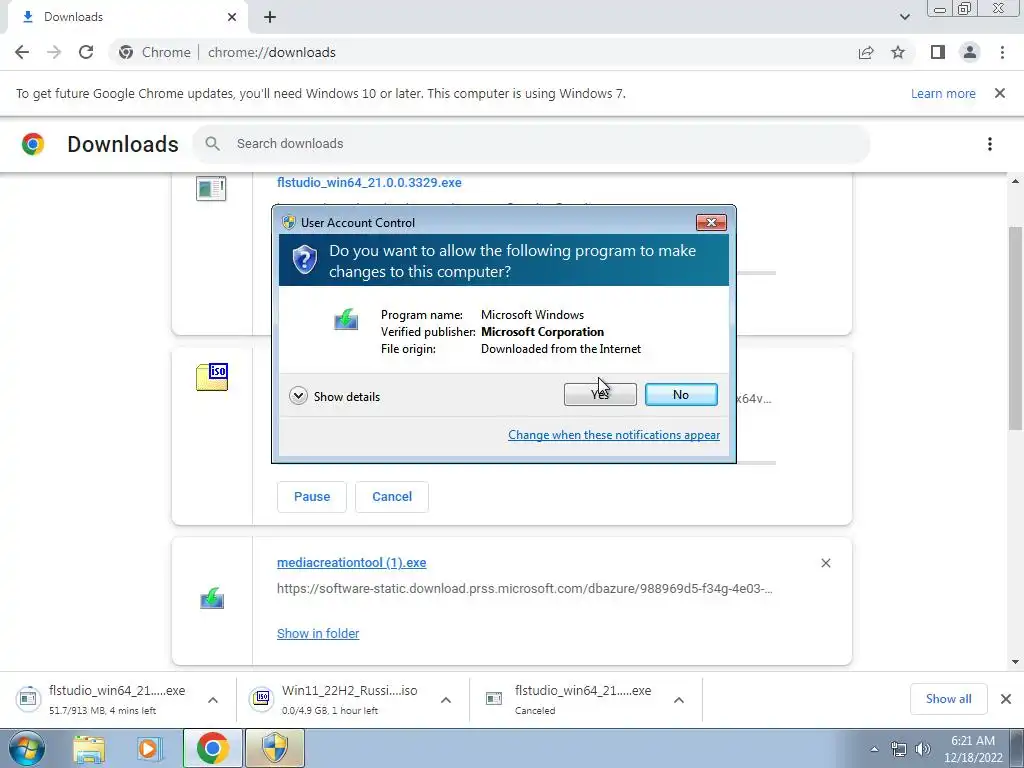This screenshot has height=768, width=1024.
Task: Dismiss the Windows 10 update notice
Action: click(999, 93)
